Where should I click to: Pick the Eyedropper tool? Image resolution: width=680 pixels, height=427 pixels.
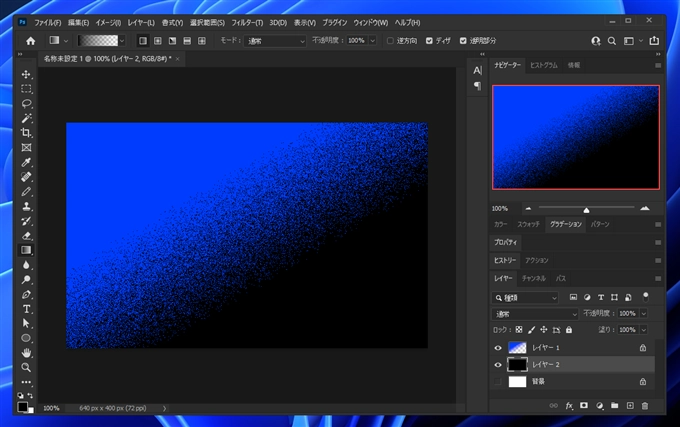(x=27, y=162)
